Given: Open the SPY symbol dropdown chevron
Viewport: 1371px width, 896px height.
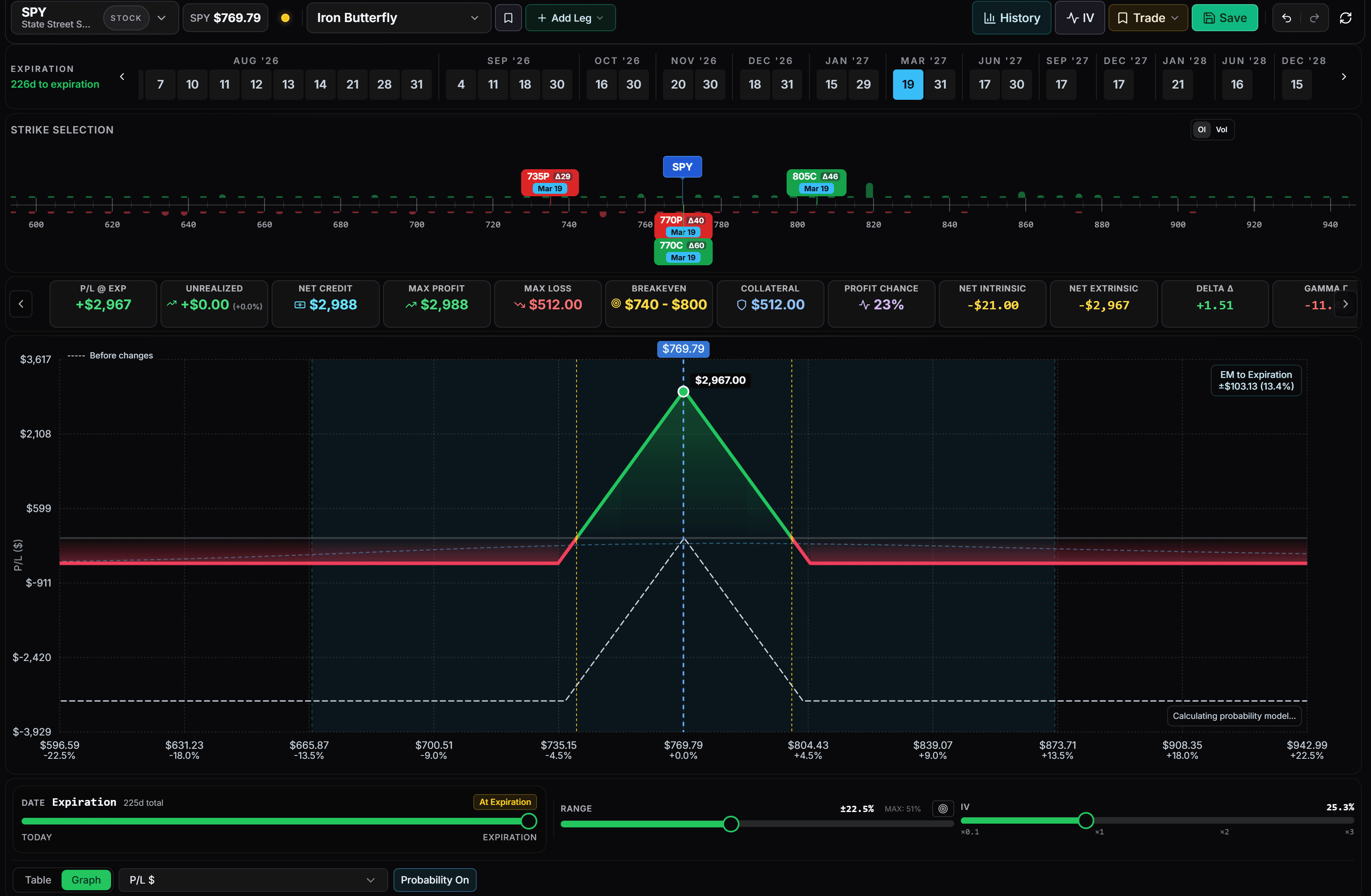Looking at the screenshot, I should tap(162, 18).
